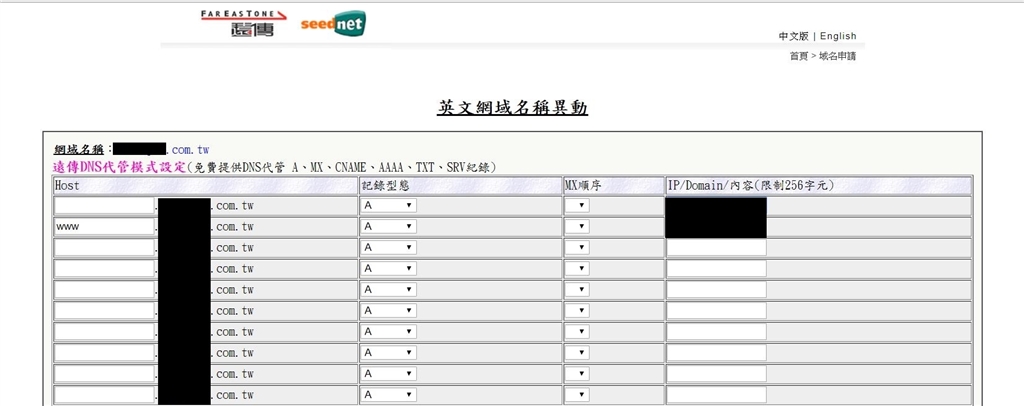Screen dimensions: 1024x406
Task: Open MX order dropdown in fifth row
Action: pos(577,289)
